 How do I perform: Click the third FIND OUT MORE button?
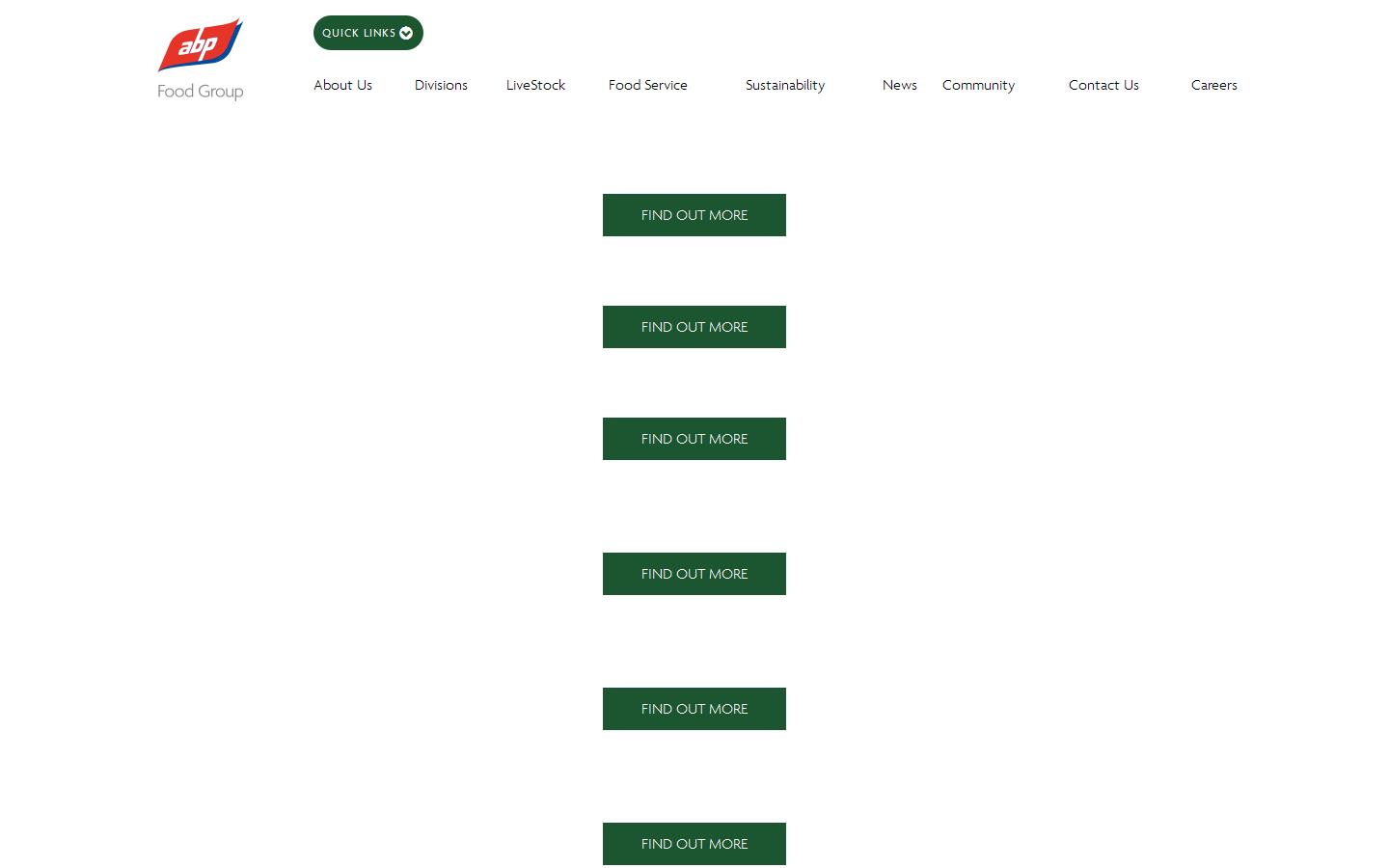click(x=694, y=439)
